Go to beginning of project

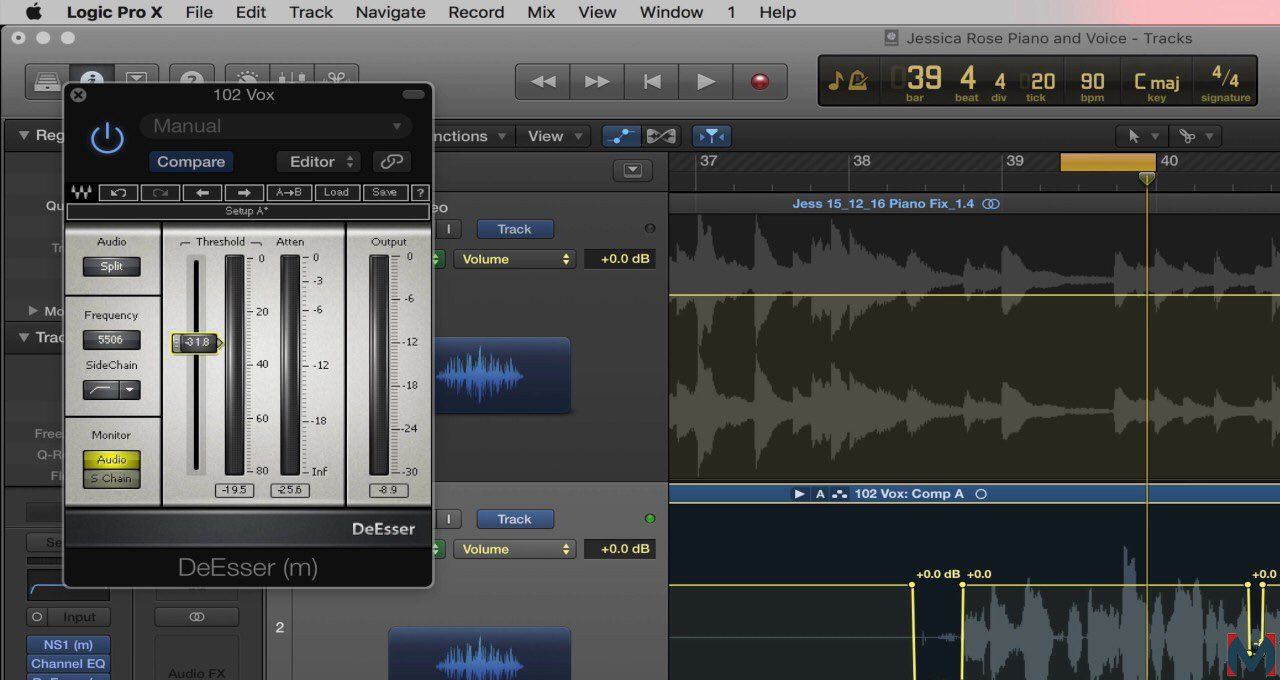(651, 82)
